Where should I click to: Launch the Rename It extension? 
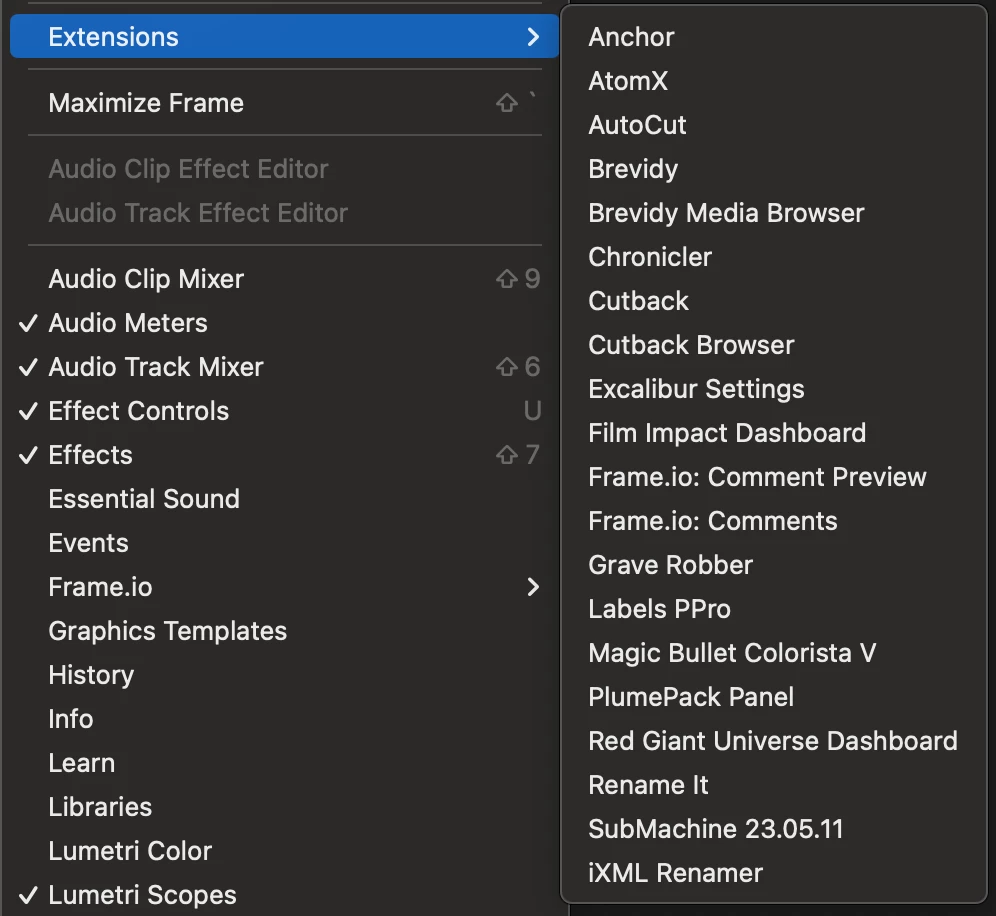click(774, 785)
